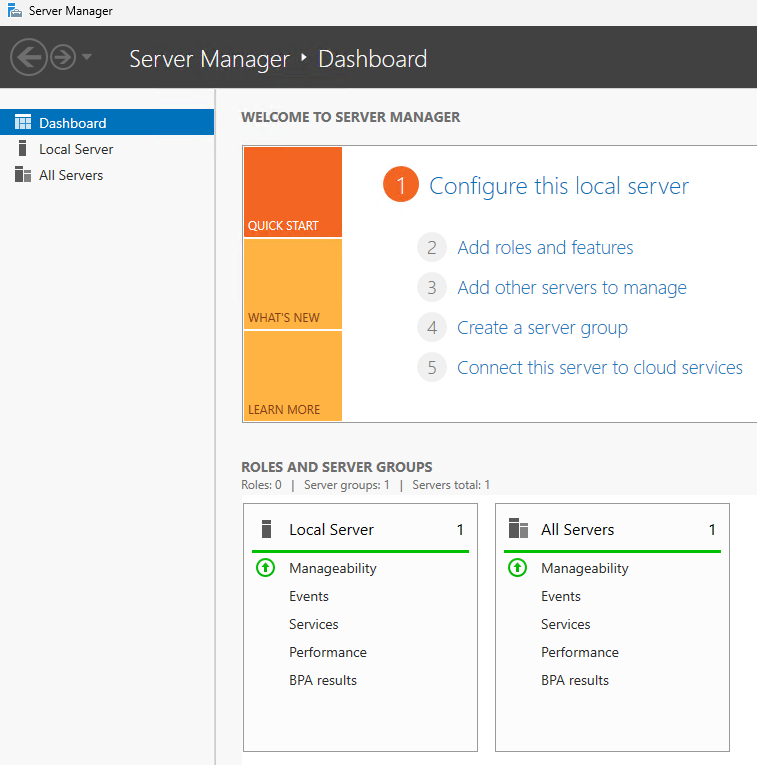
Task: Open Services in All Servers tile
Action: (x=566, y=624)
